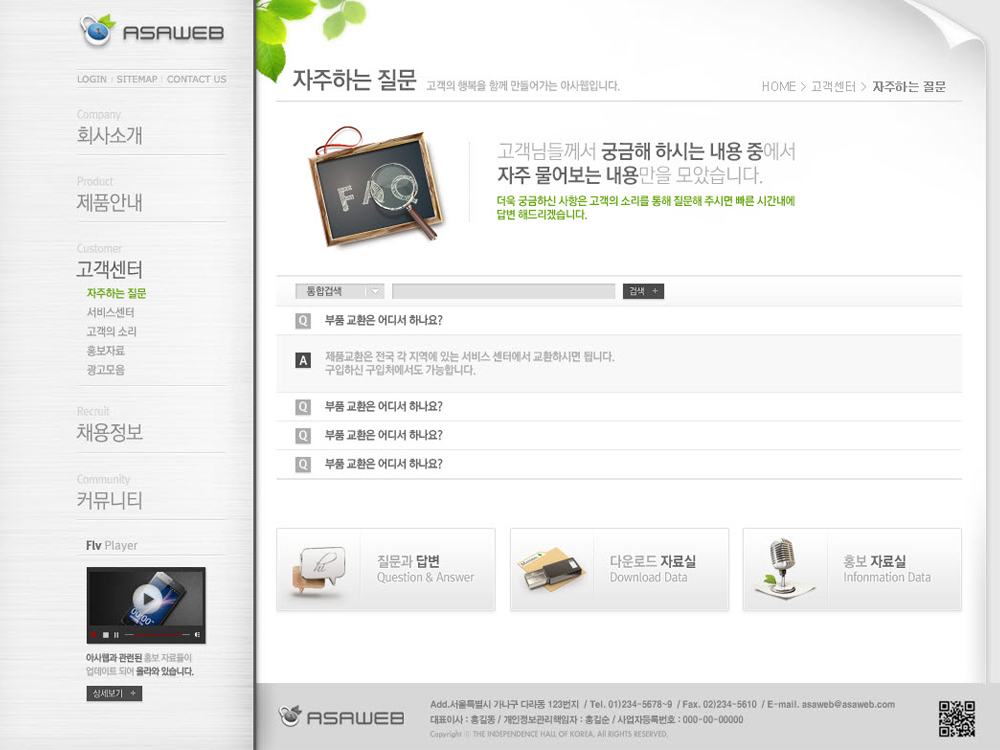Pause the Flv Player video
The width and height of the screenshot is (1000, 750).
(x=116, y=635)
